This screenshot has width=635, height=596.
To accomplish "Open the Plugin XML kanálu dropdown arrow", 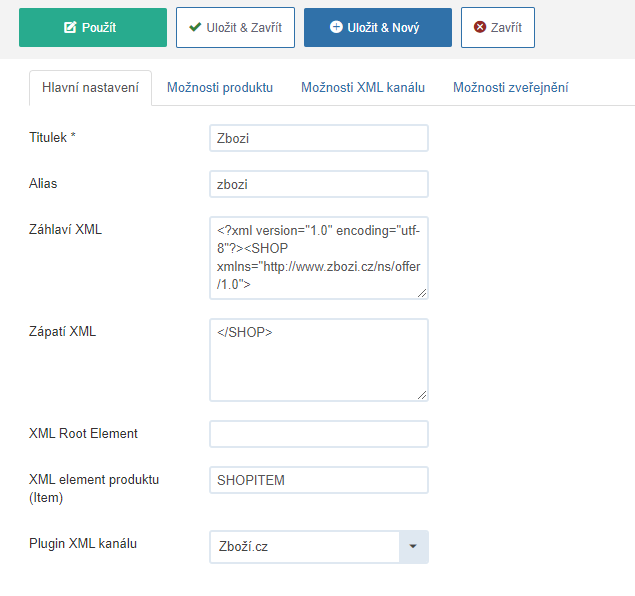I will (x=413, y=547).
